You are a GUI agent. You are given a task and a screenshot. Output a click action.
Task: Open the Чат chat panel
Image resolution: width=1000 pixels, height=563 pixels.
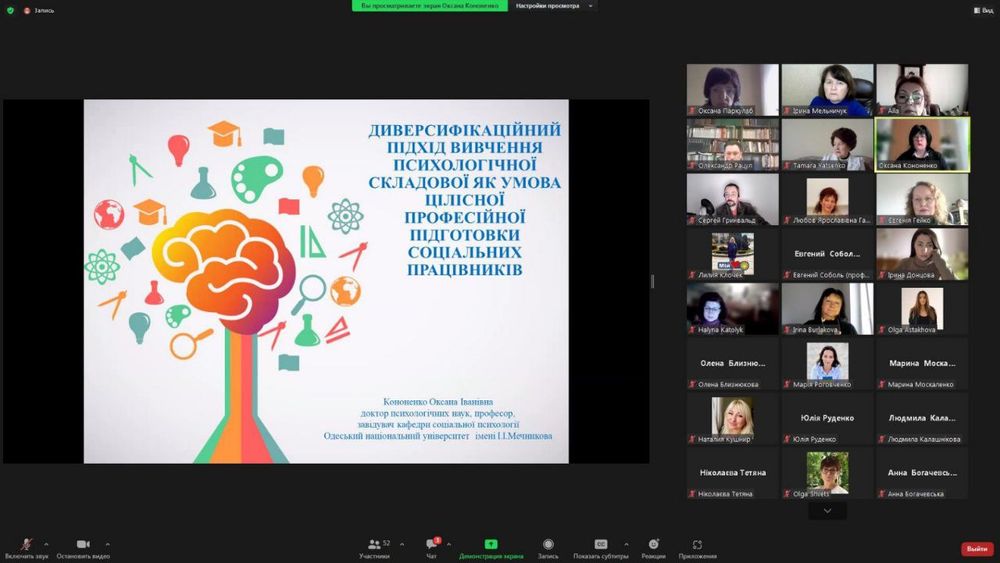(x=432, y=545)
